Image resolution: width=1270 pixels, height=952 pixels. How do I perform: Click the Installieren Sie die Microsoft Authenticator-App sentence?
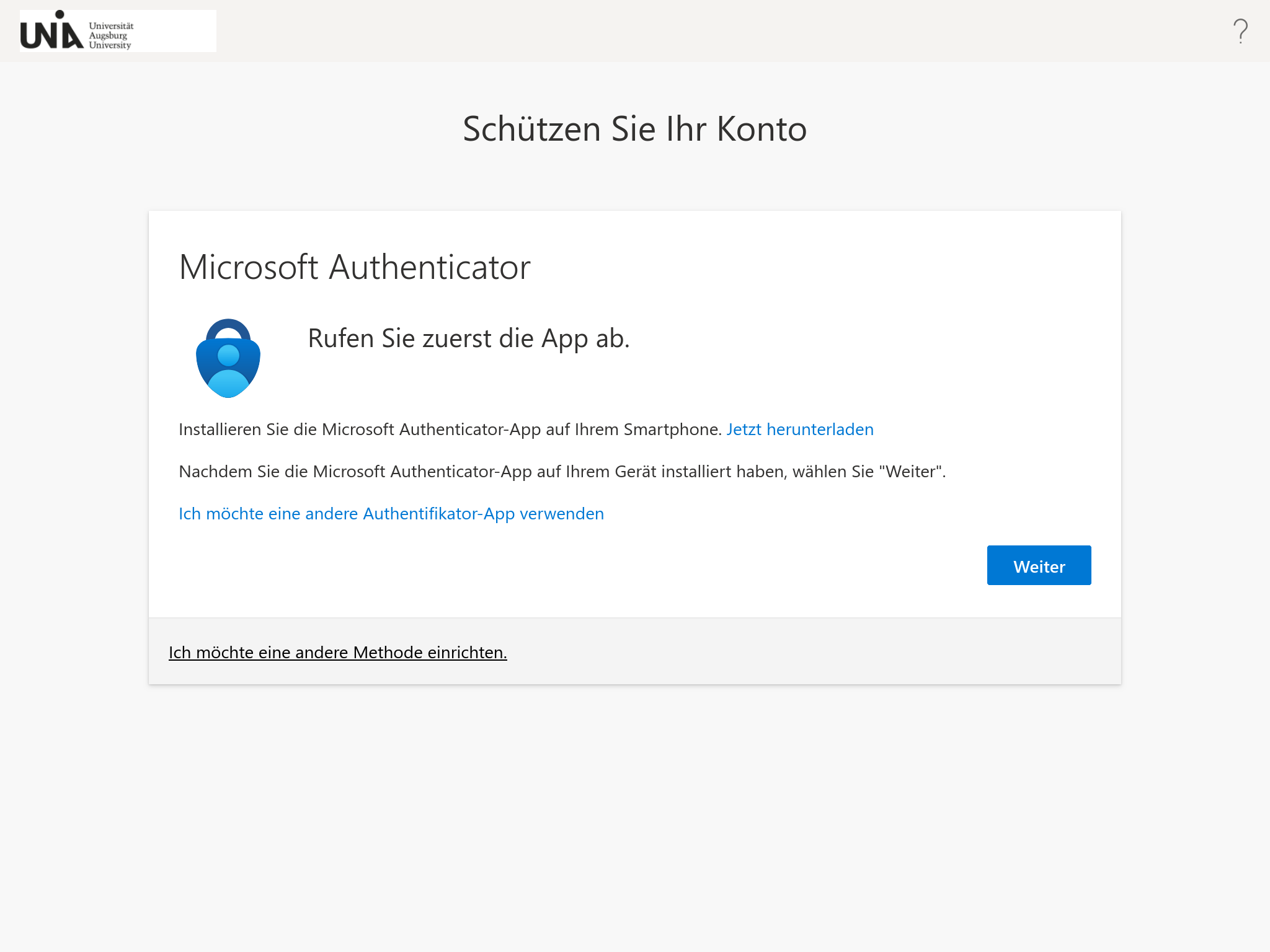coord(450,430)
